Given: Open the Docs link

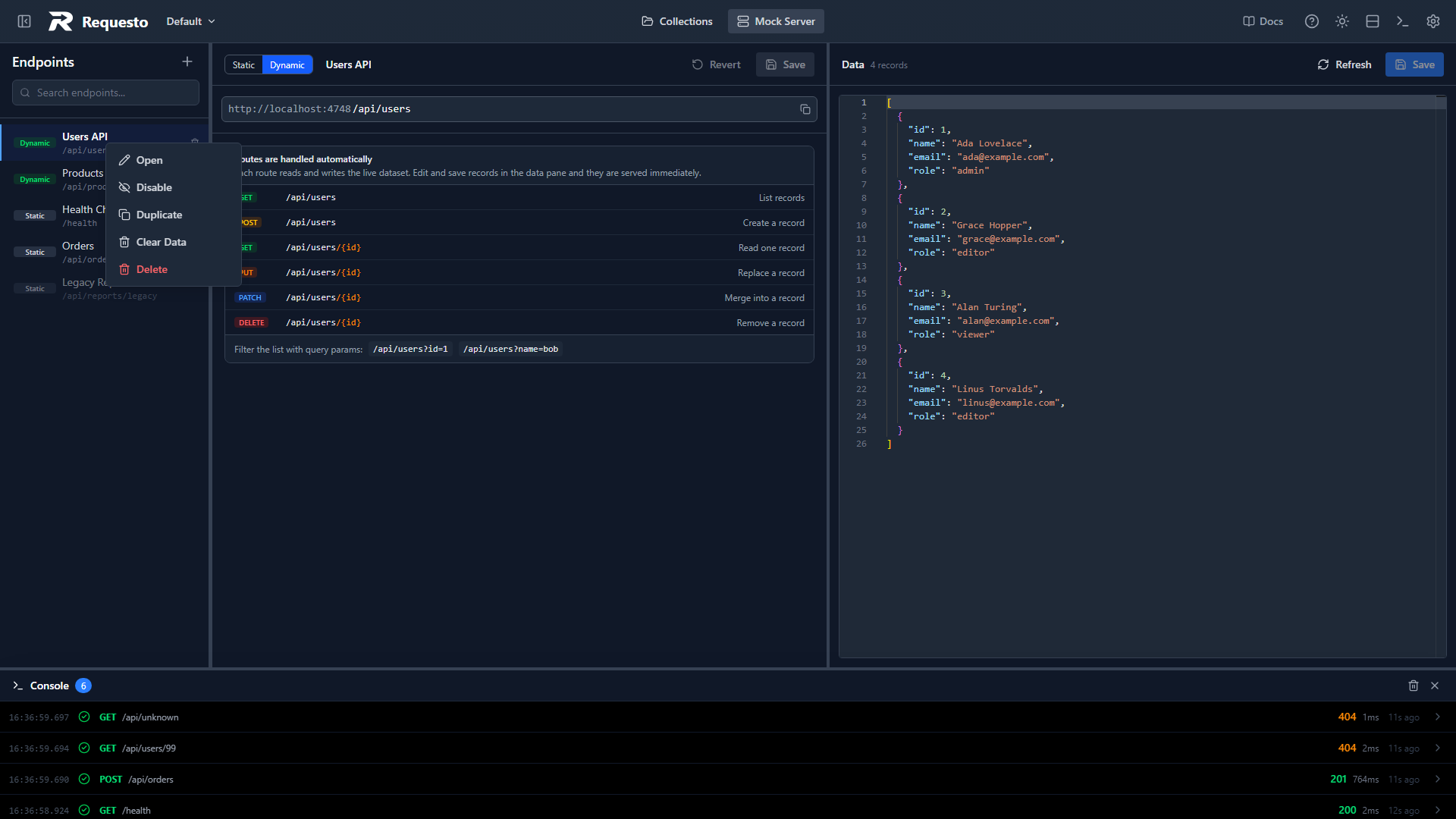Looking at the screenshot, I should (x=1263, y=21).
